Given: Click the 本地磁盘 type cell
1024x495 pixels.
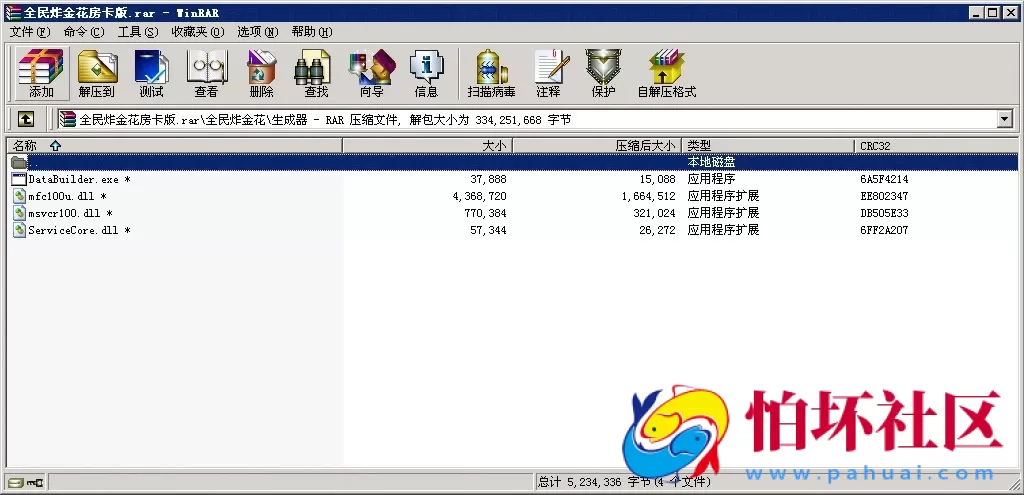Looking at the screenshot, I should [712, 162].
